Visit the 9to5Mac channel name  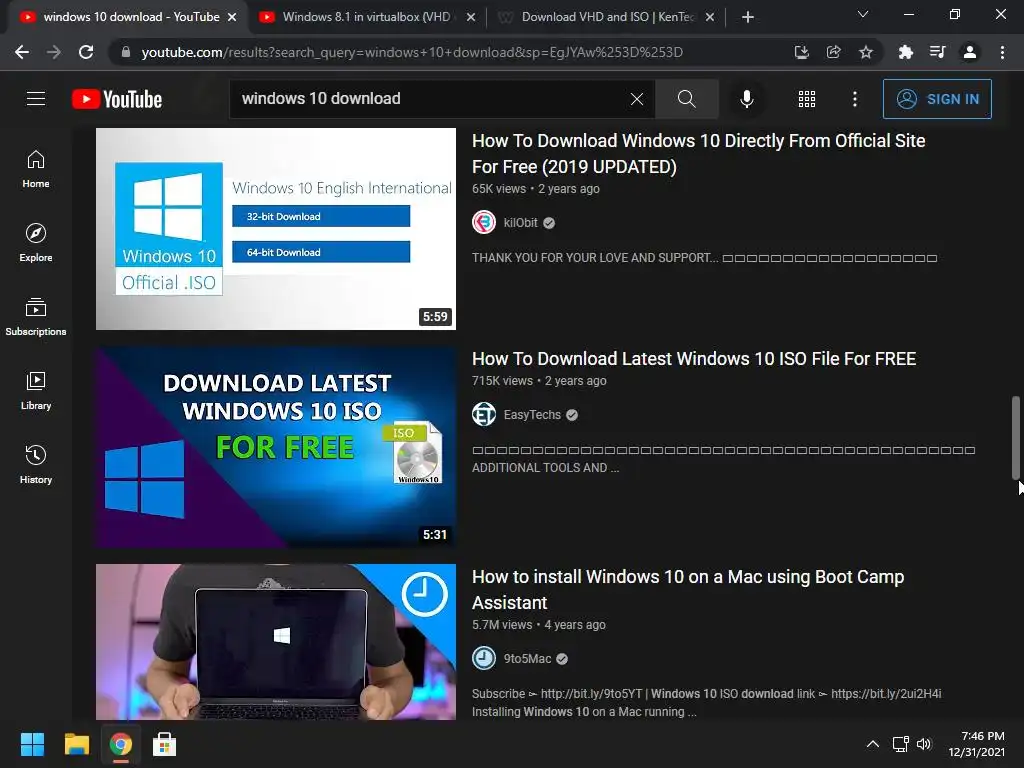point(527,659)
